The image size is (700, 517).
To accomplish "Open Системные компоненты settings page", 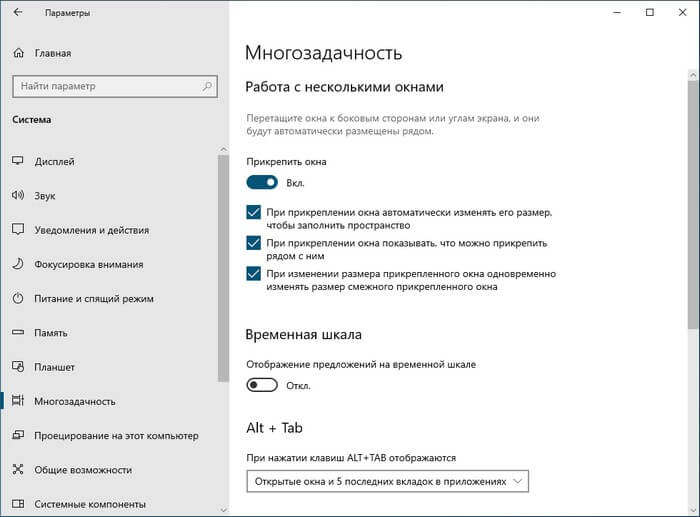I will (x=90, y=504).
